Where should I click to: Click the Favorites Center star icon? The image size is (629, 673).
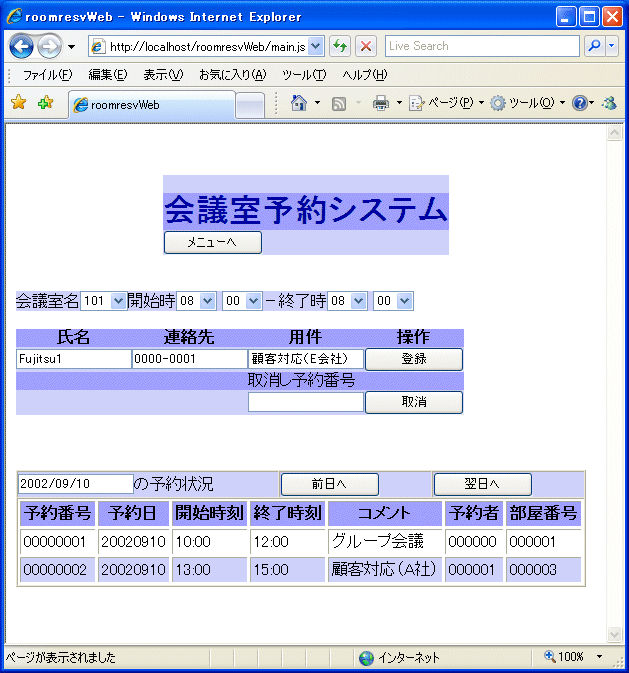coord(18,103)
